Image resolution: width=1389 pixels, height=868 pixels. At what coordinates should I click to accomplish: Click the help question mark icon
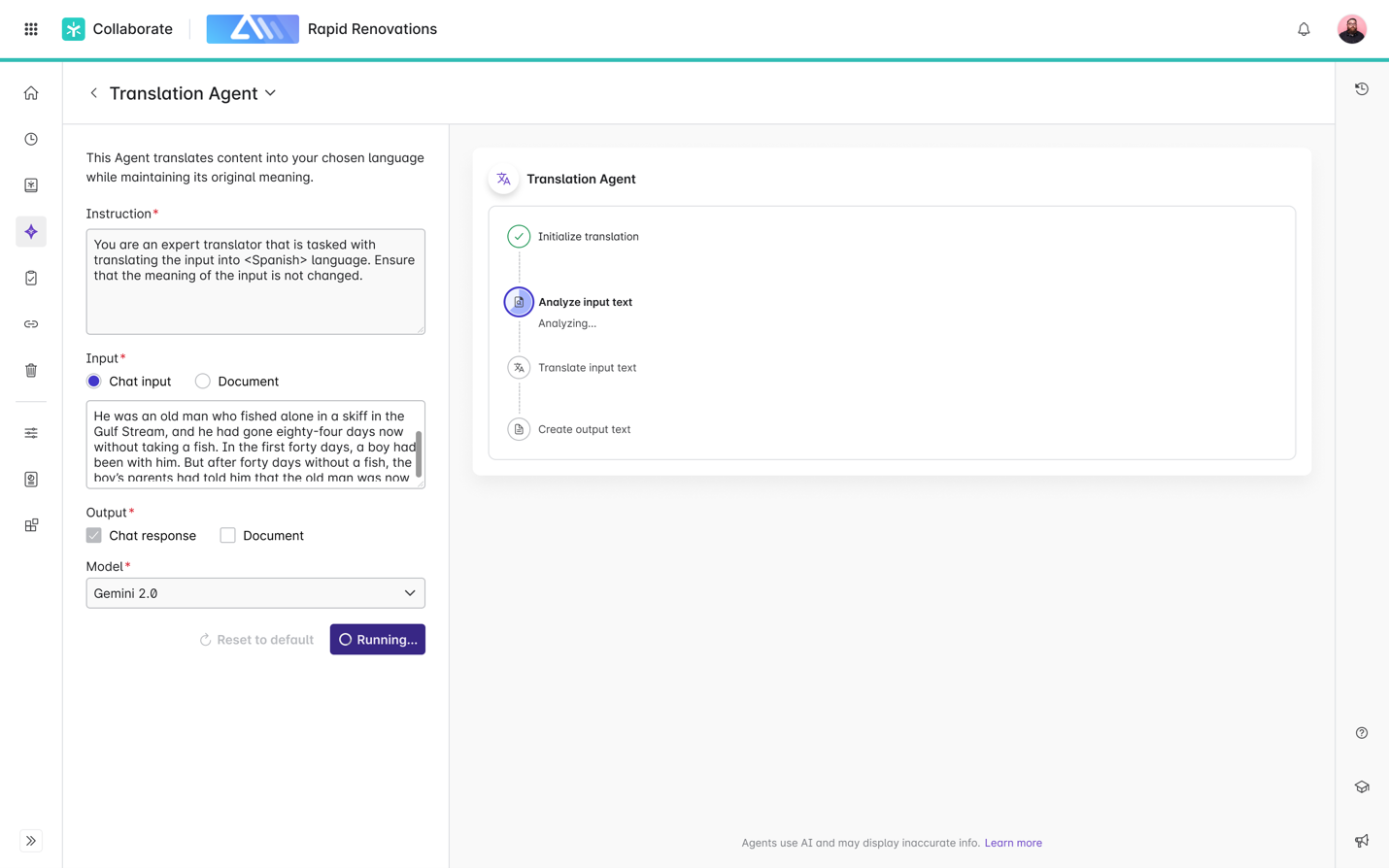[1362, 733]
